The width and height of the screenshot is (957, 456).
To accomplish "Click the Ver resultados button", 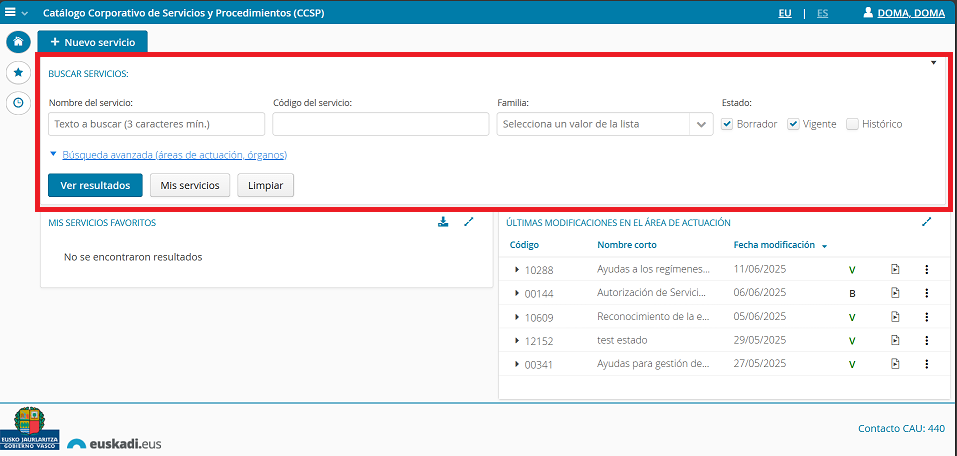I will (95, 186).
